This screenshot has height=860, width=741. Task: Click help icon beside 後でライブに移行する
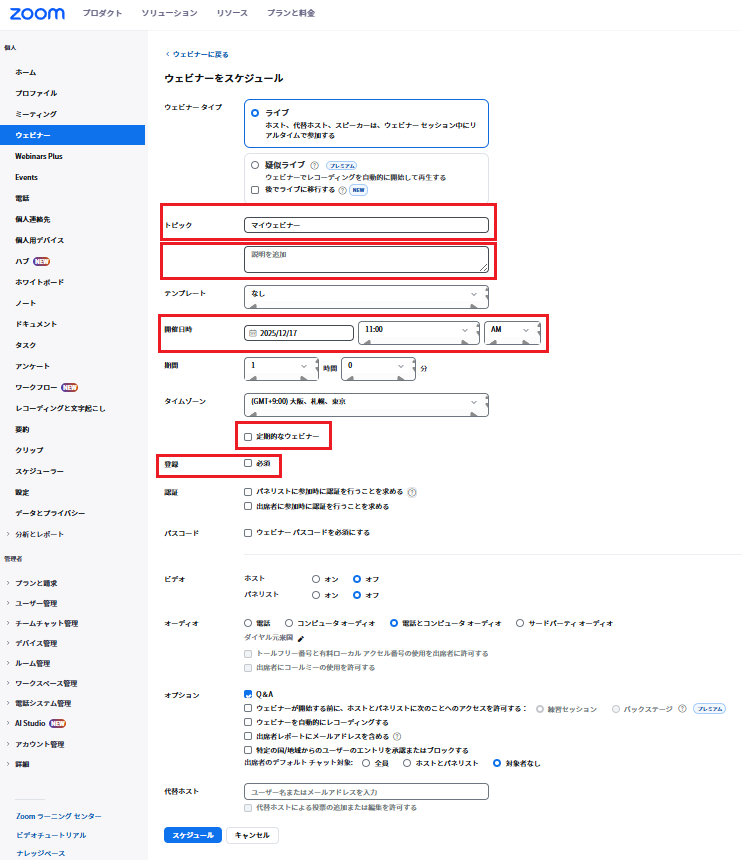pyautogui.click(x=342, y=189)
